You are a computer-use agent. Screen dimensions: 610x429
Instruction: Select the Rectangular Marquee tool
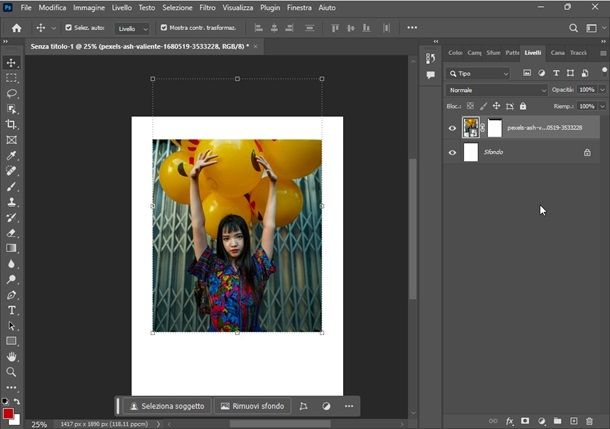click(x=11, y=78)
